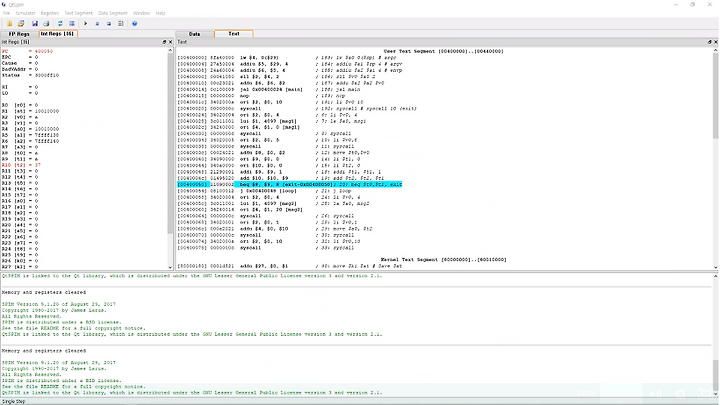Click the Print icon in toolbar
720x405 pixels.
pos(46,23)
